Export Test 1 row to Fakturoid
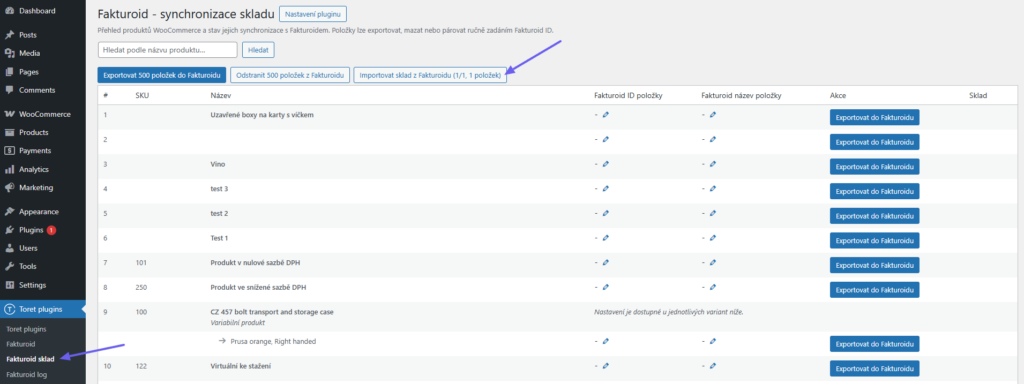 [x=874, y=240]
